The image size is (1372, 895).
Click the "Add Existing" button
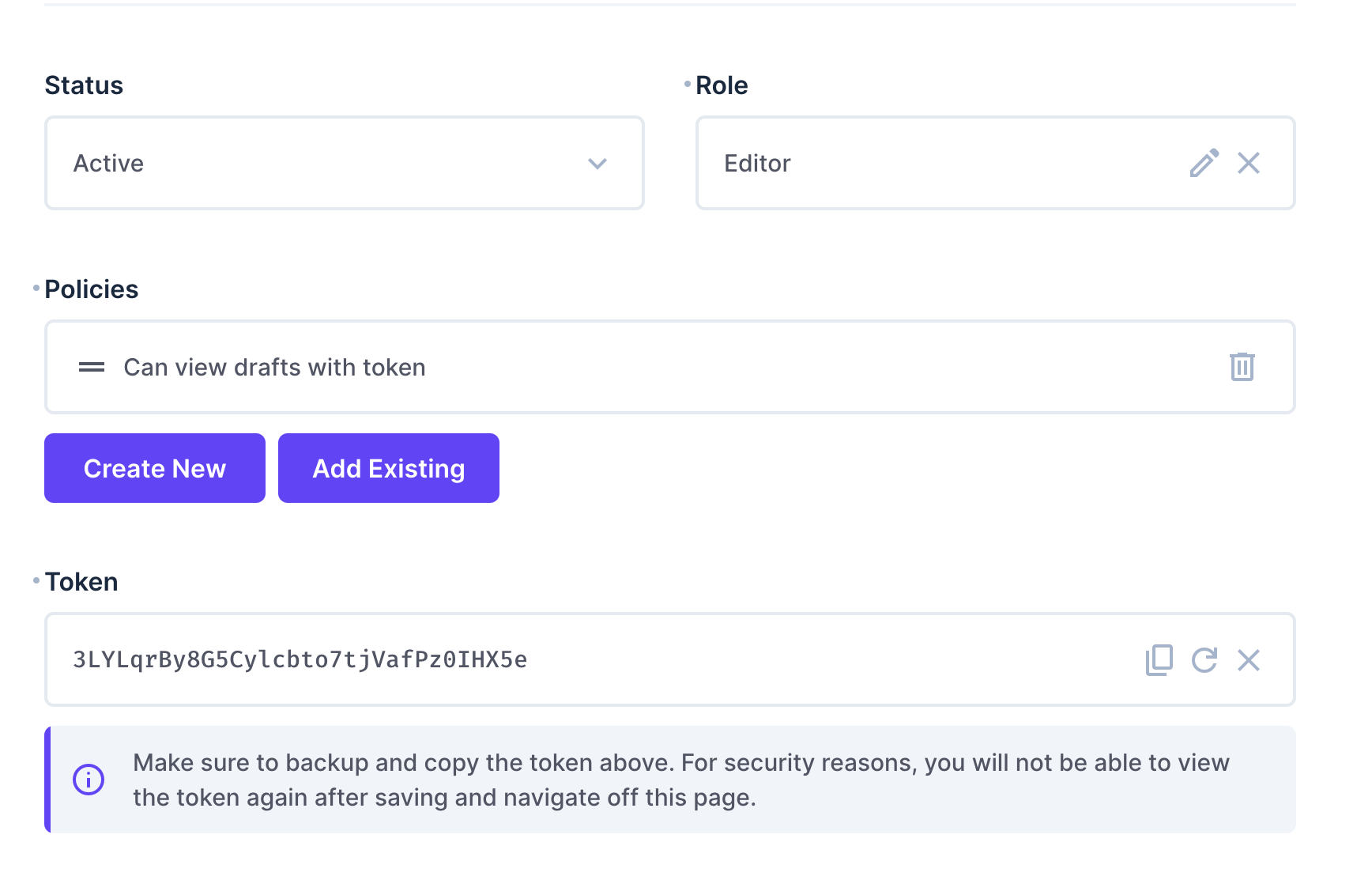(x=388, y=468)
